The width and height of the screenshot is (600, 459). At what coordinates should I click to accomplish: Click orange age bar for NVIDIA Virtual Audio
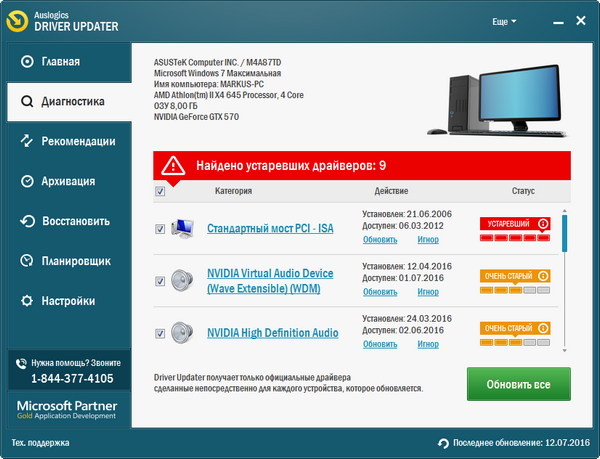tap(515, 290)
